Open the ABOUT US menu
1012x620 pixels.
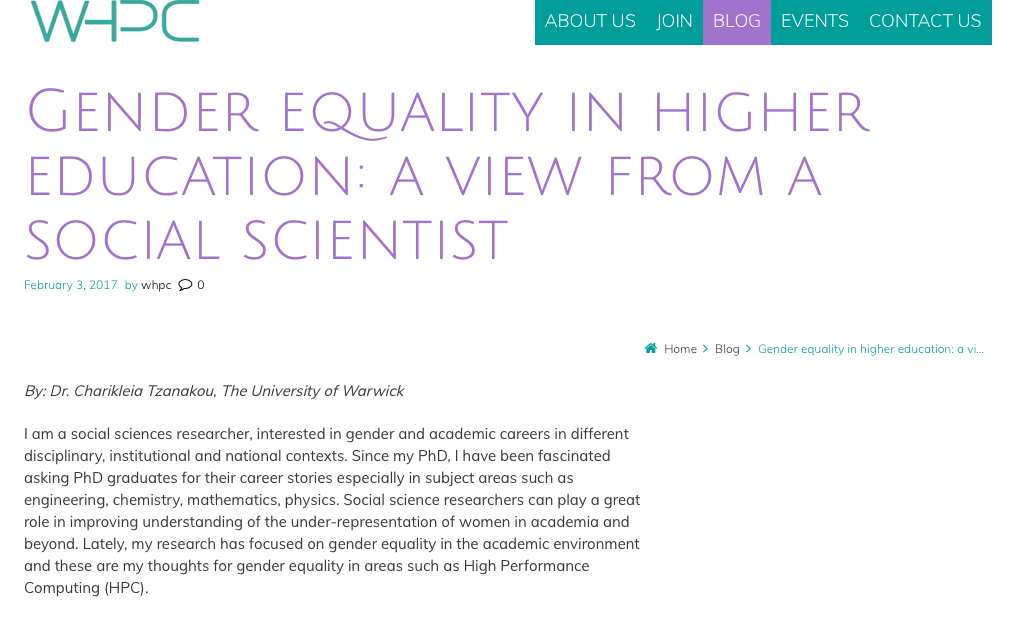point(590,21)
